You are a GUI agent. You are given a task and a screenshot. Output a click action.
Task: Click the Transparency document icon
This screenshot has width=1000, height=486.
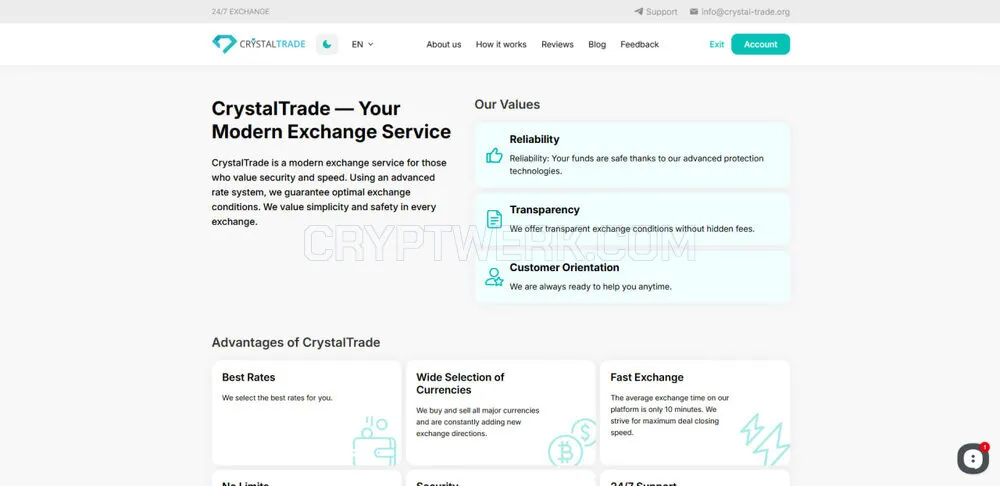coord(494,219)
